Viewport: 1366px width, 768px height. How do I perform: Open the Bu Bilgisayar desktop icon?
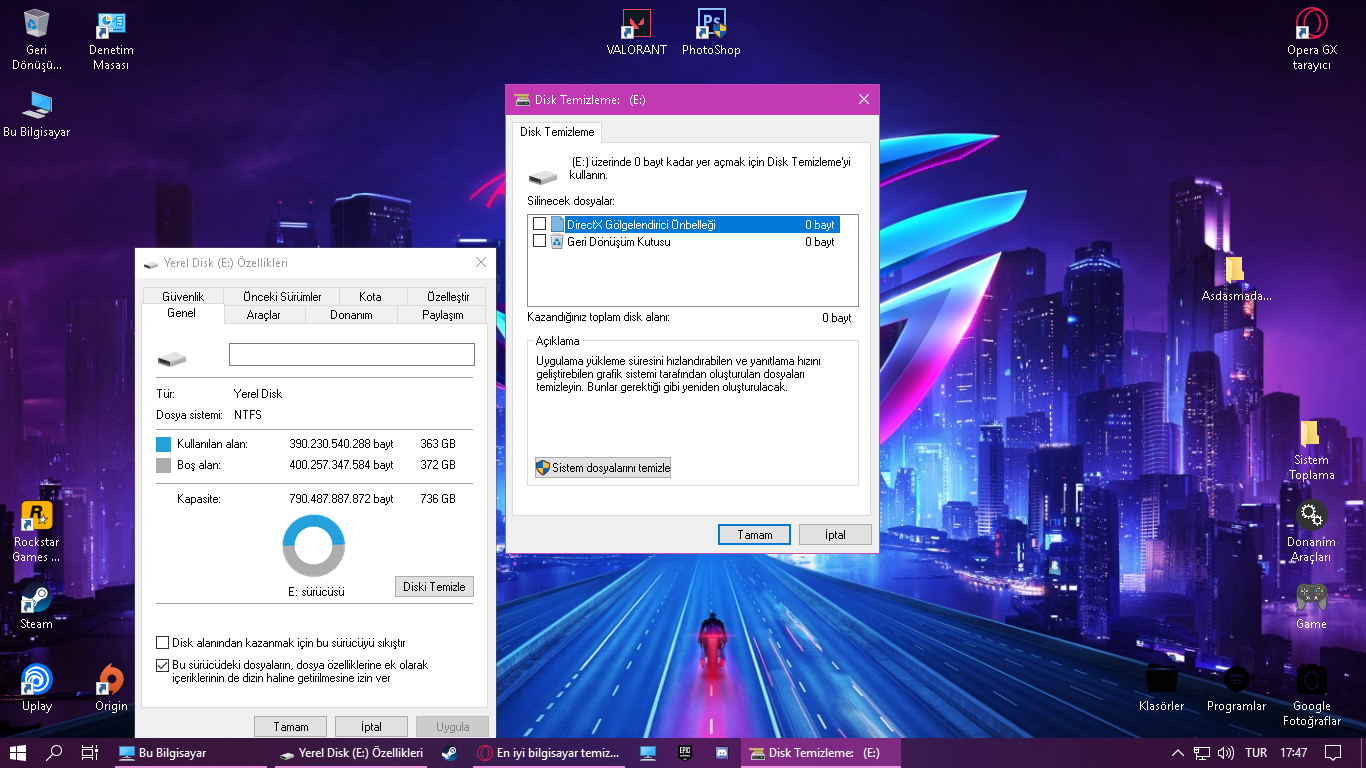point(37,113)
